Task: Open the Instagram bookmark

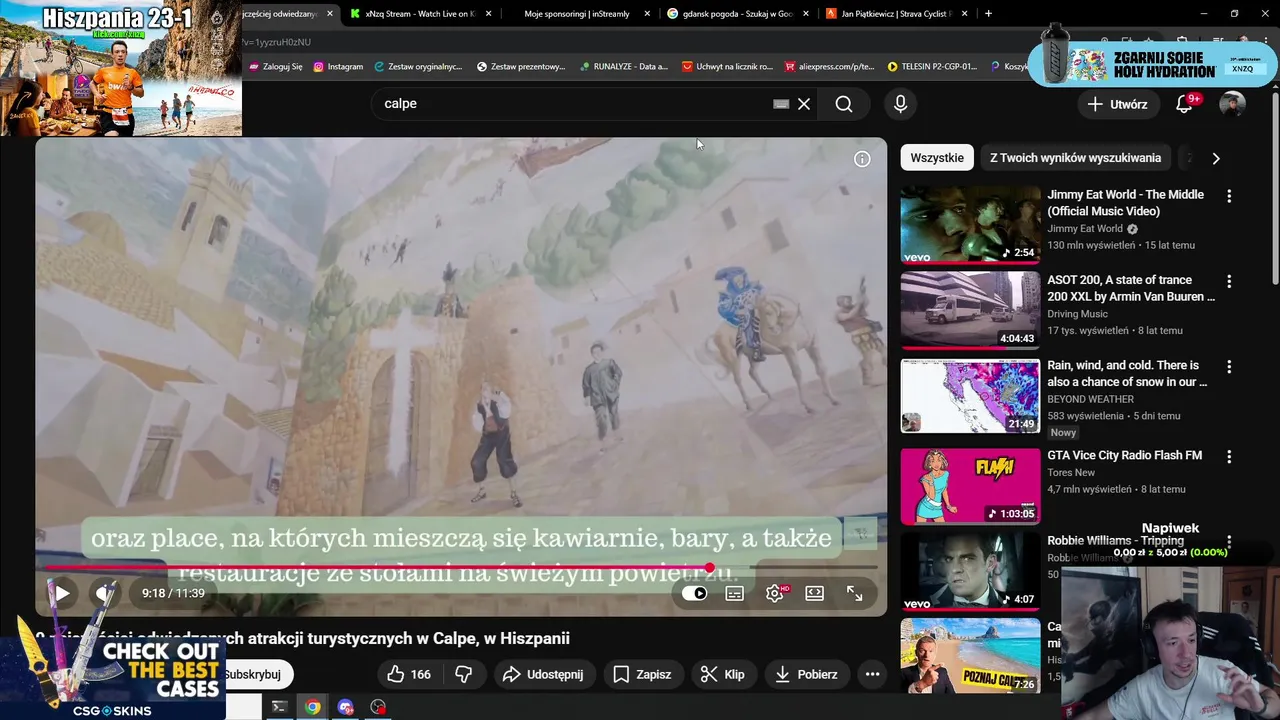Action: pos(338,66)
